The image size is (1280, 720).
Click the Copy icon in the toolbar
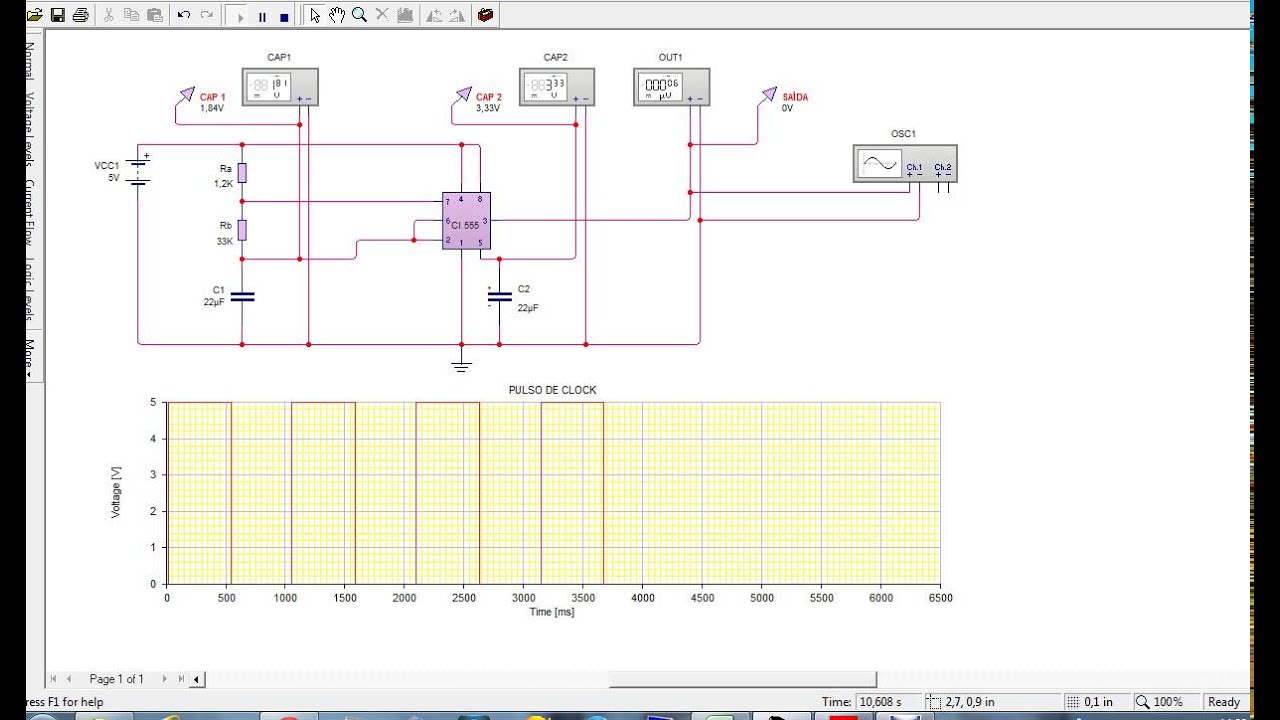click(x=132, y=15)
